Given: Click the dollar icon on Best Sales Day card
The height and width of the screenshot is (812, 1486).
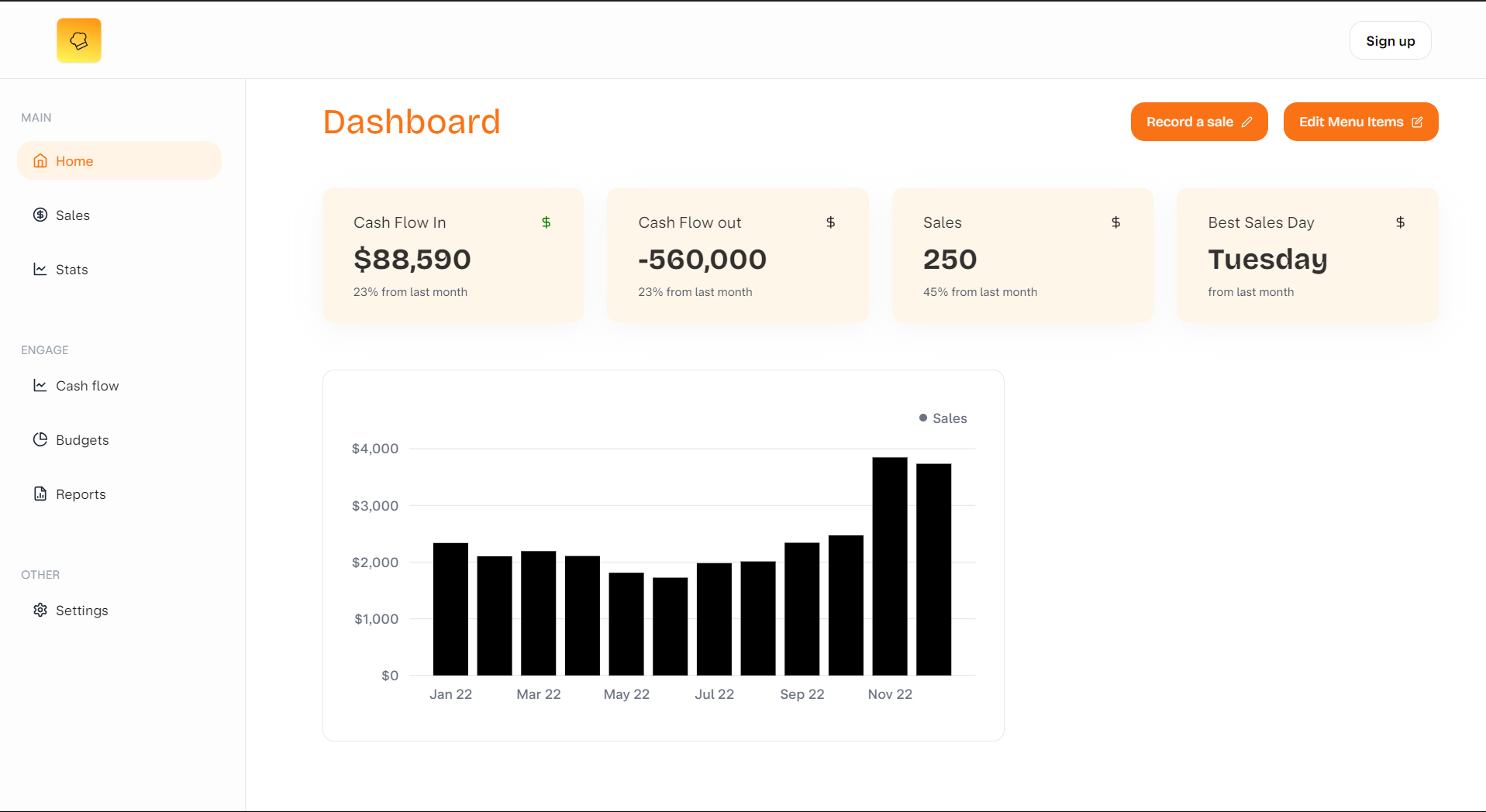Looking at the screenshot, I should (1401, 222).
